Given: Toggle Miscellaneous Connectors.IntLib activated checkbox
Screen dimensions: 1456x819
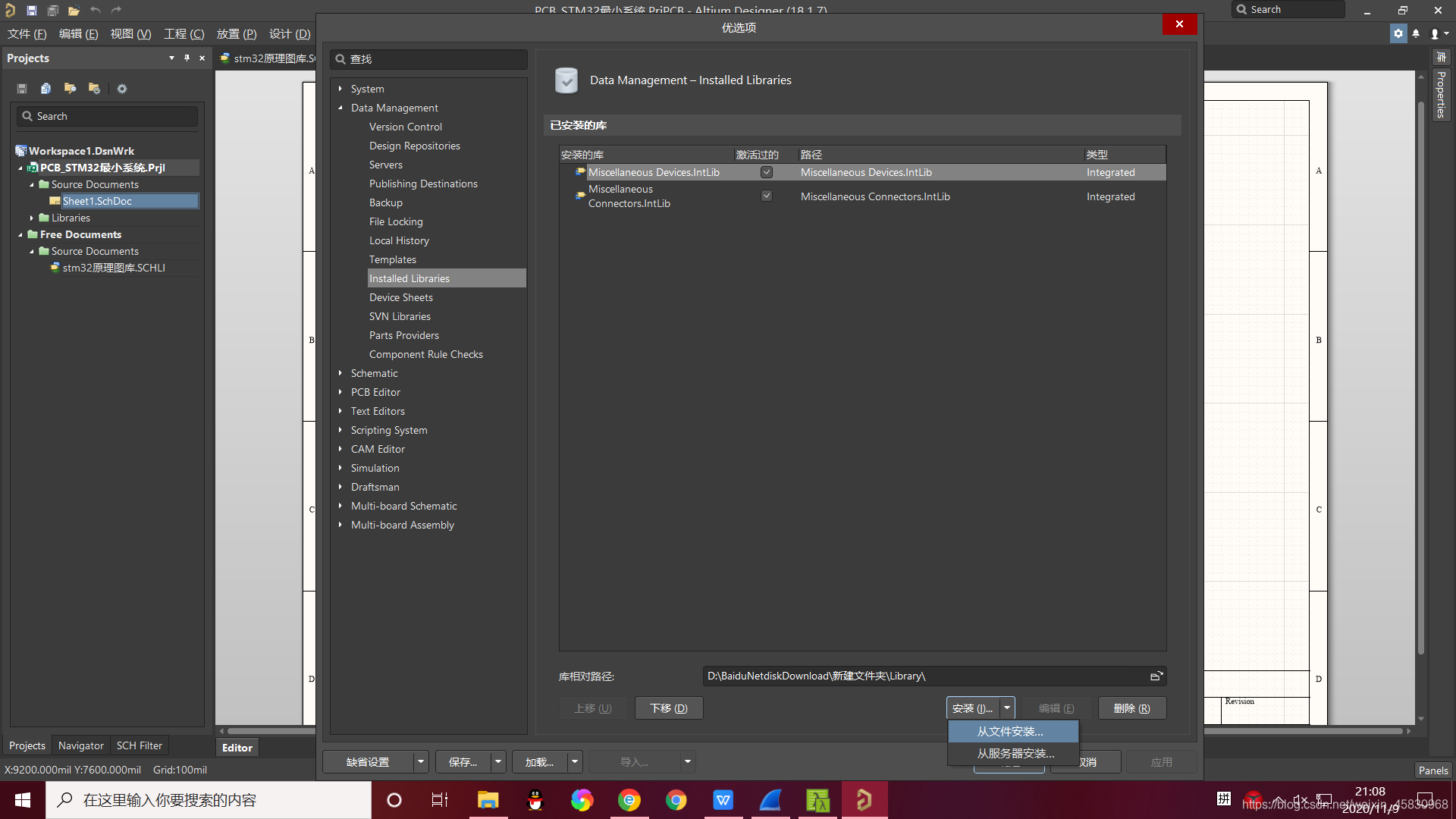Looking at the screenshot, I should [x=767, y=196].
